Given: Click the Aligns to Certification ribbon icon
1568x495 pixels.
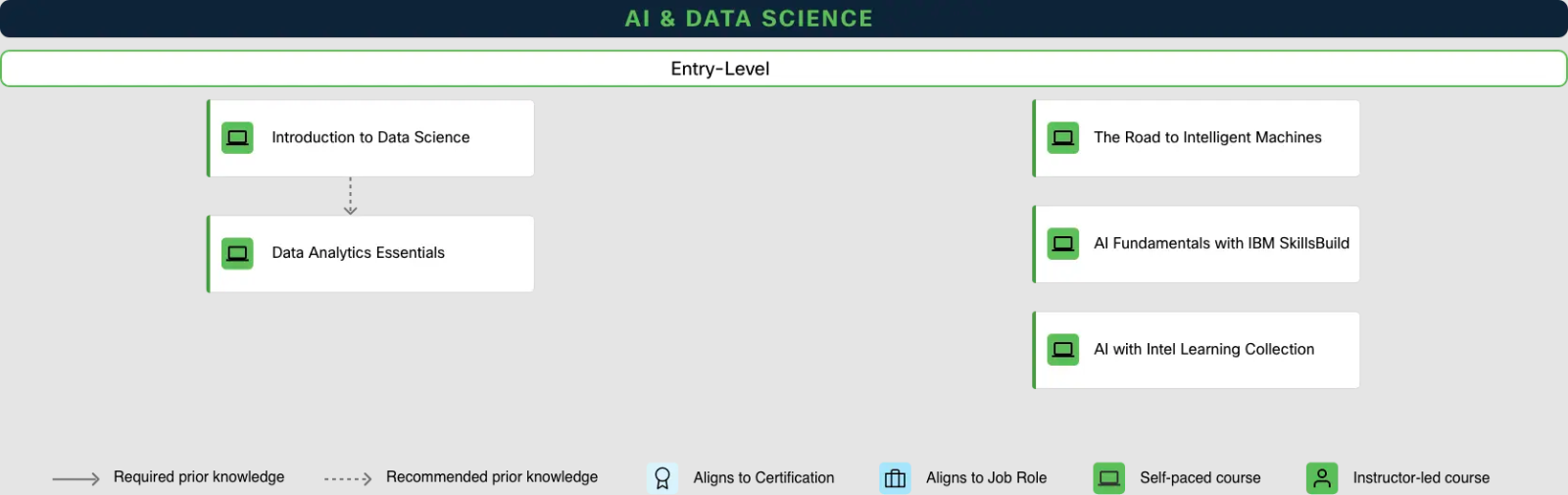Looking at the screenshot, I should (x=662, y=478).
